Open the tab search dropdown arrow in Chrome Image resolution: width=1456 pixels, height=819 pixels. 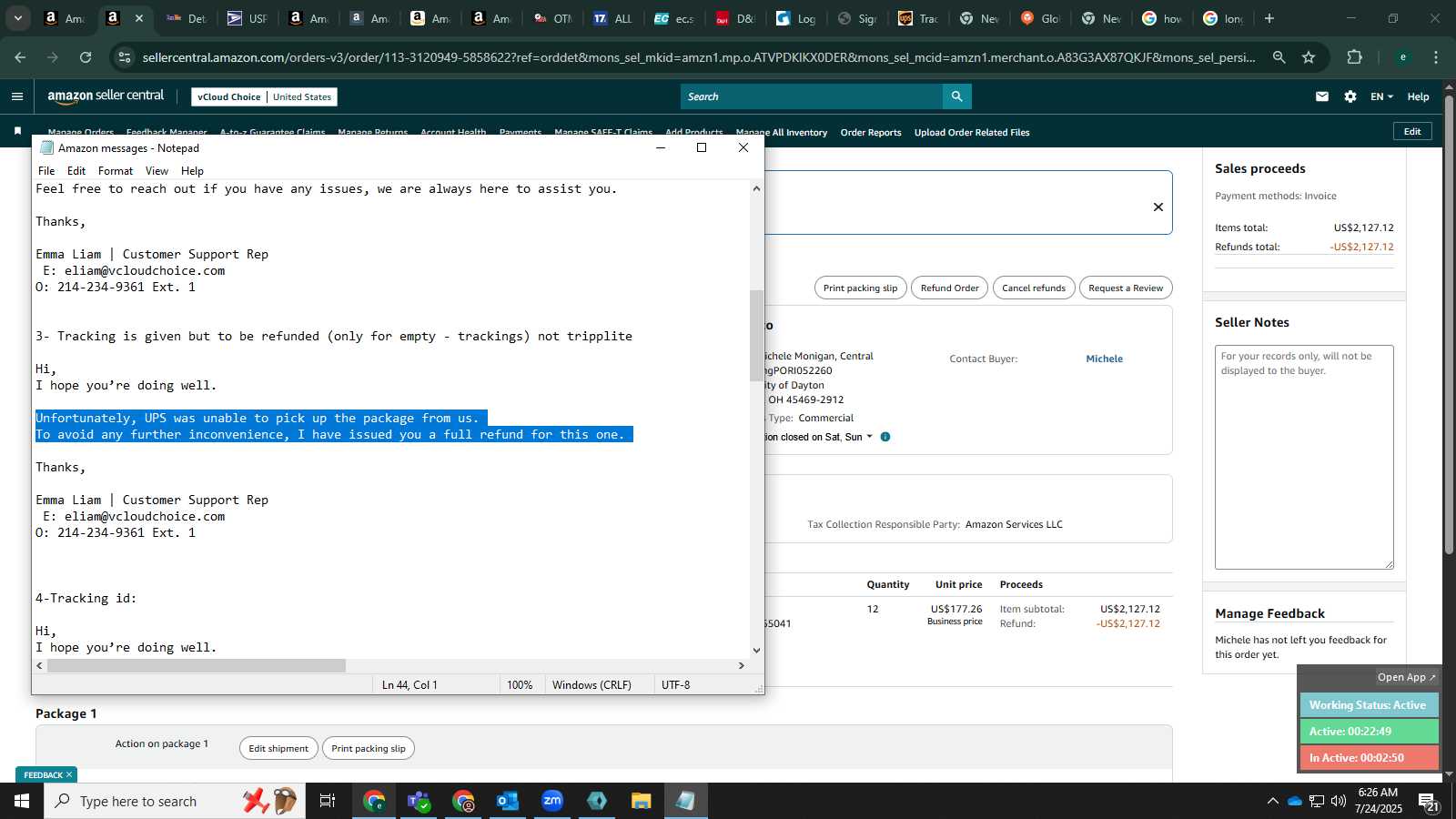coord(17,18)
